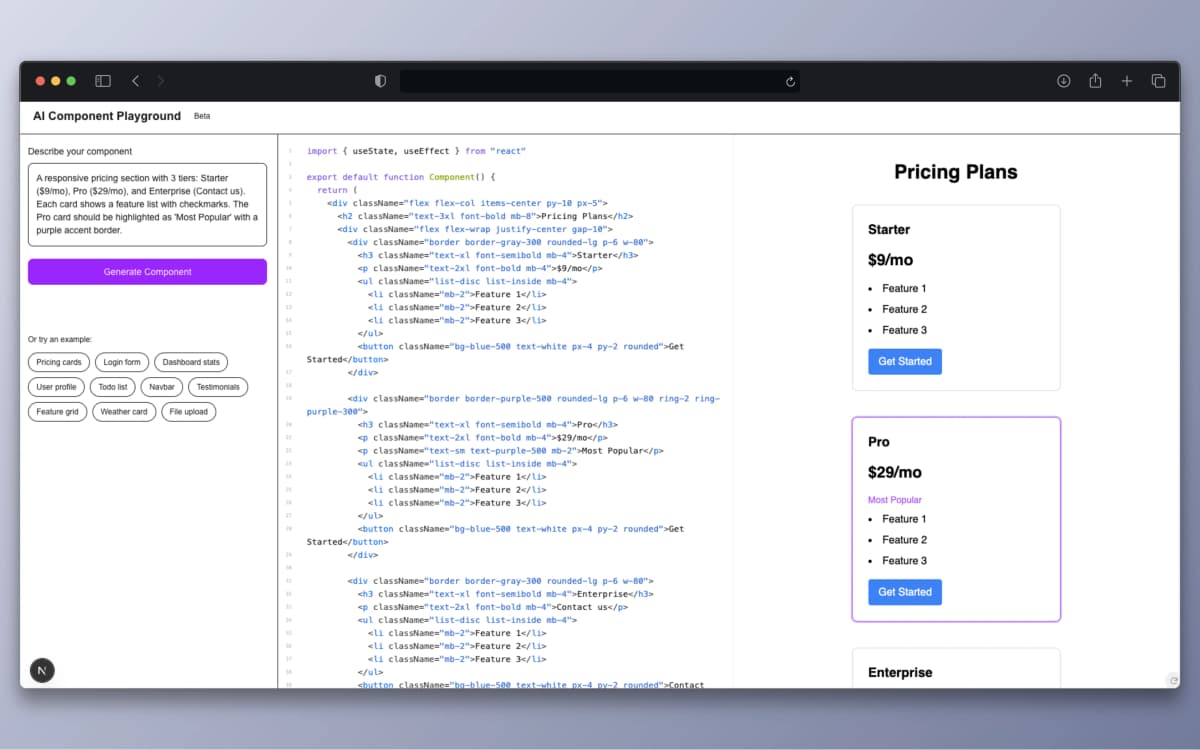1200x750 pixels.
Task: Select the Login form example
Action: click(121, 362)
